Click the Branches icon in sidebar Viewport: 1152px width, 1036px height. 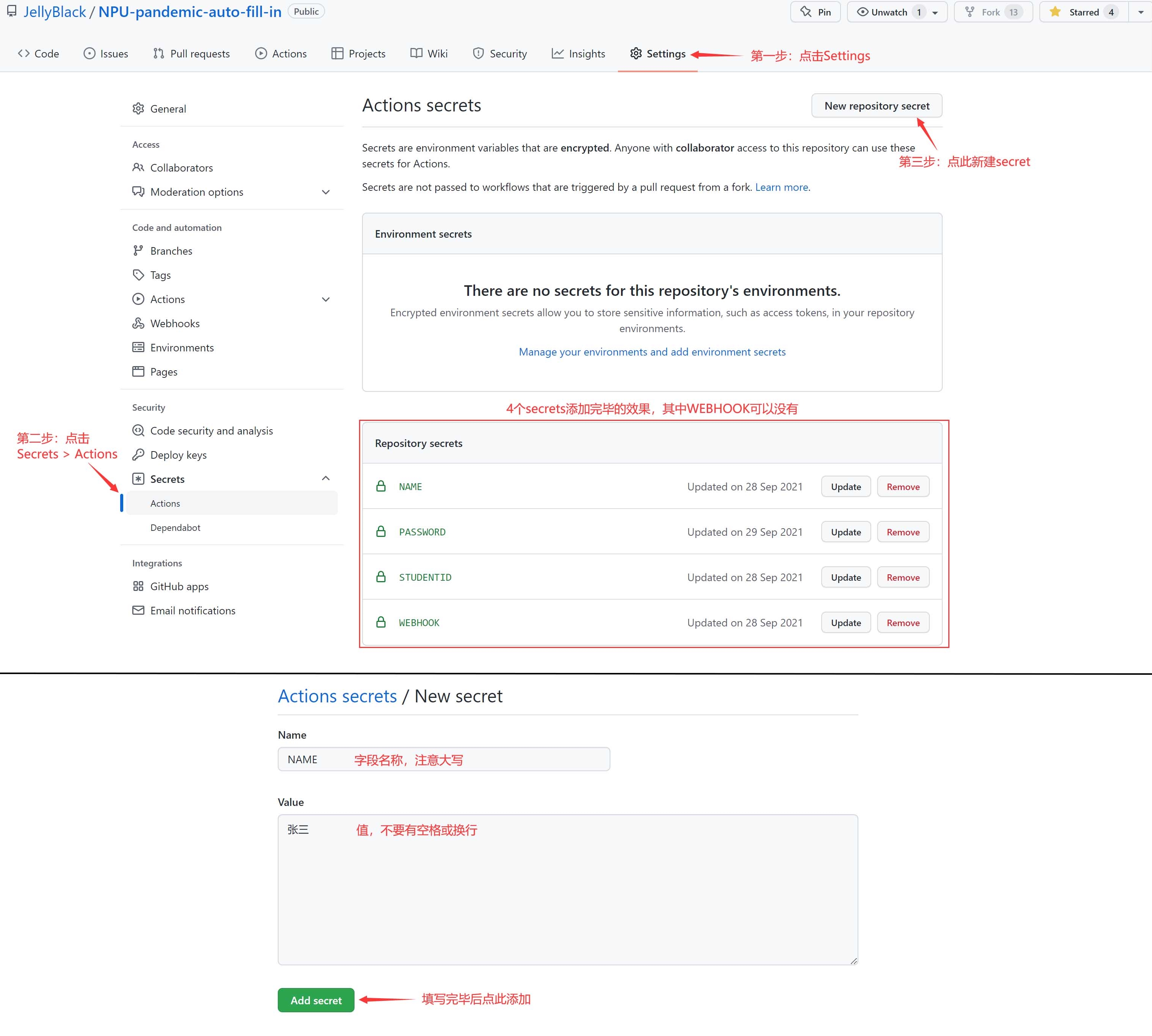pyautogui.click(x=138, y=251)
